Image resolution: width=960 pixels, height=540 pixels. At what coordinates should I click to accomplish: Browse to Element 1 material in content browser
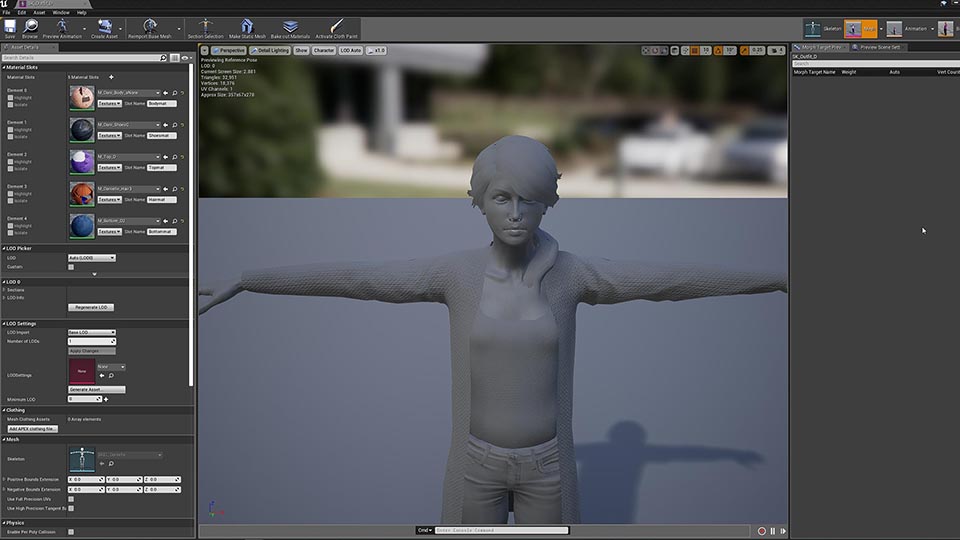click(x=174, y=125)
